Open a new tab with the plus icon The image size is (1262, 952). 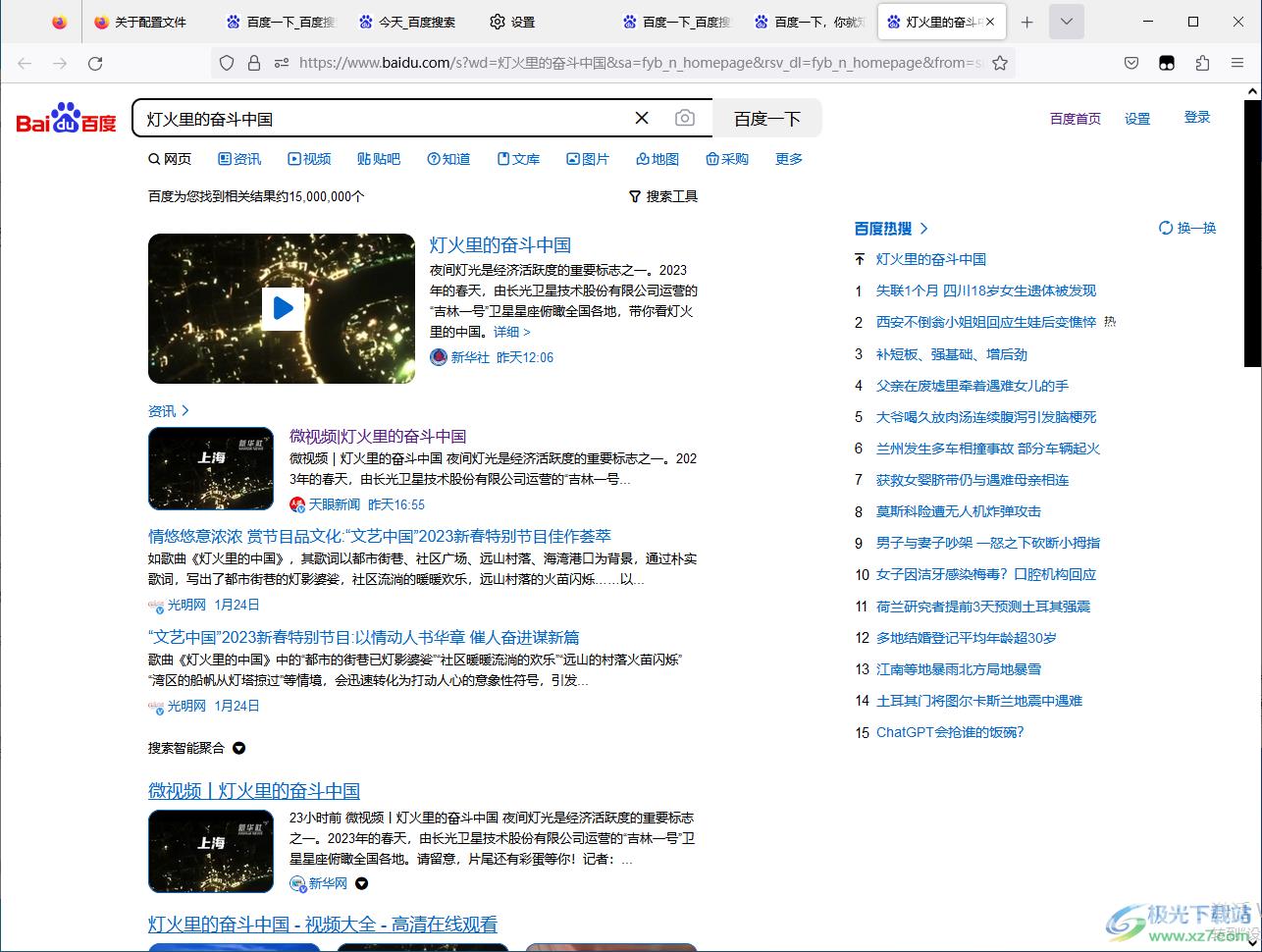click(1026, 22)
